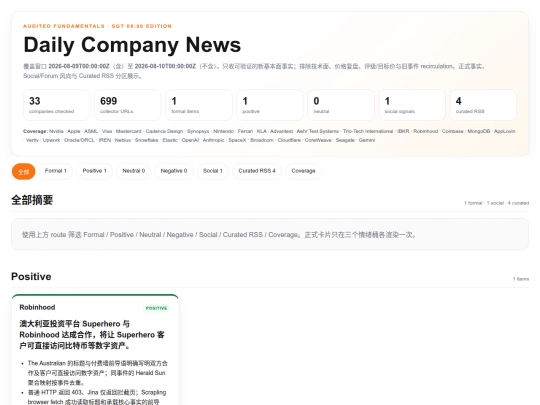Show the Coverage filter view
540x405 pixels.
coord(303,171)
